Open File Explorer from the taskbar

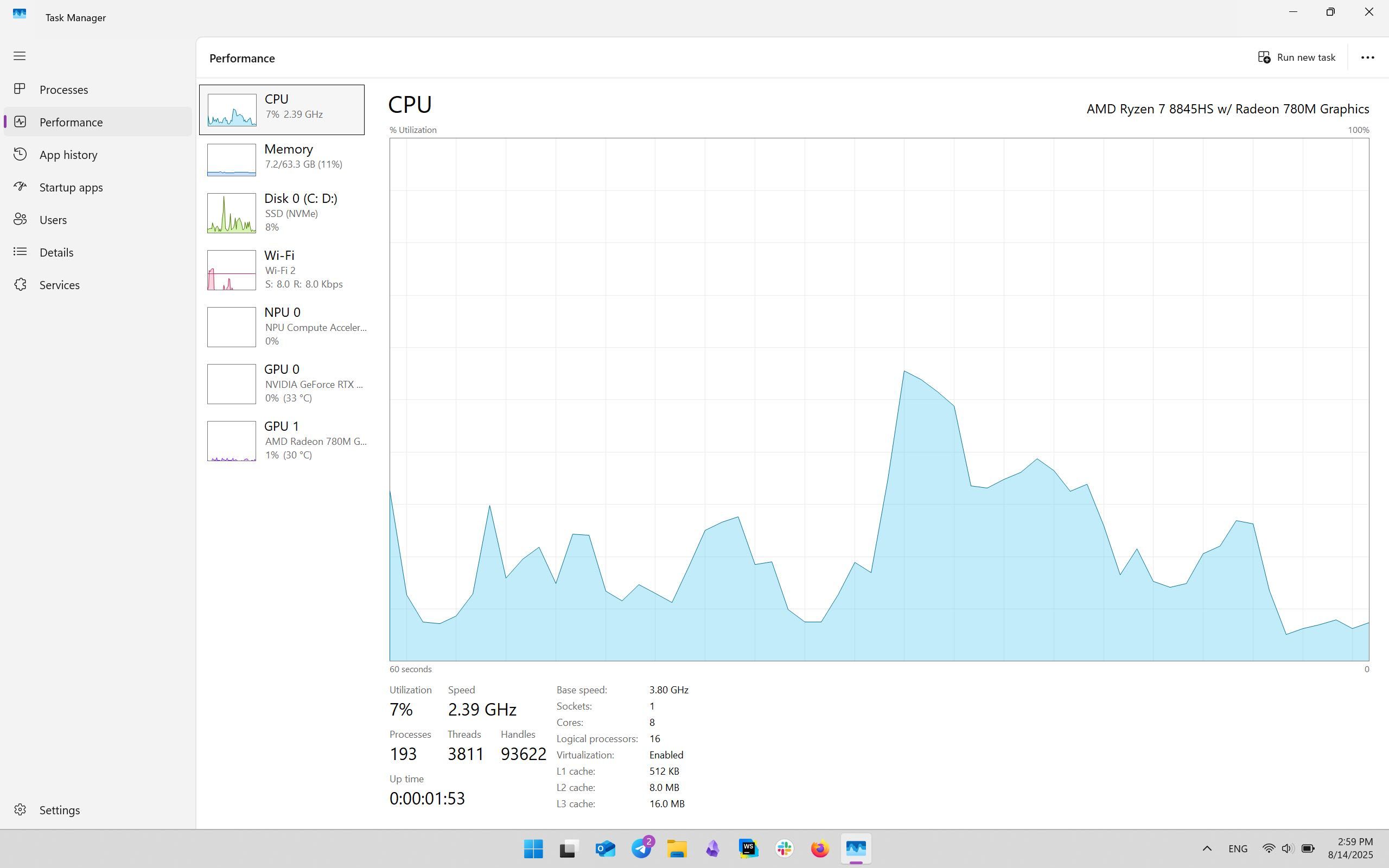(677, 848)
